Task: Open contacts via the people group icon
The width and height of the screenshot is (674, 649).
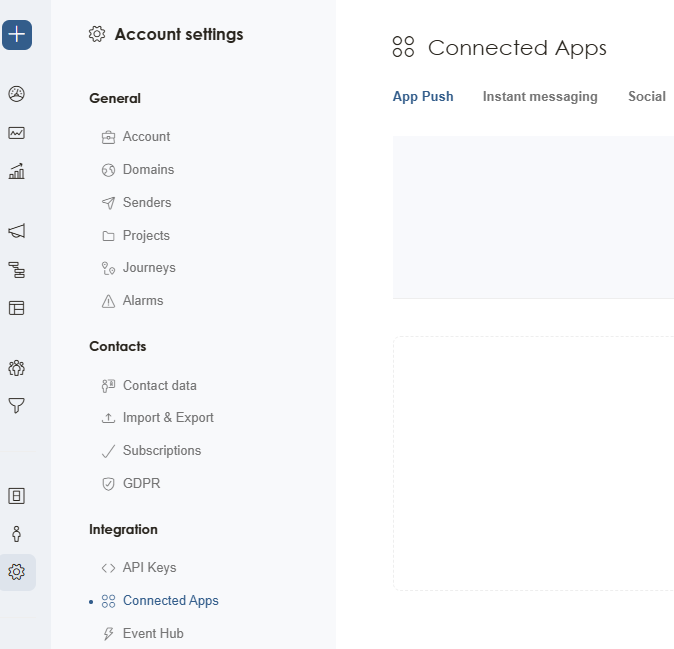Action: coord(17,368)
